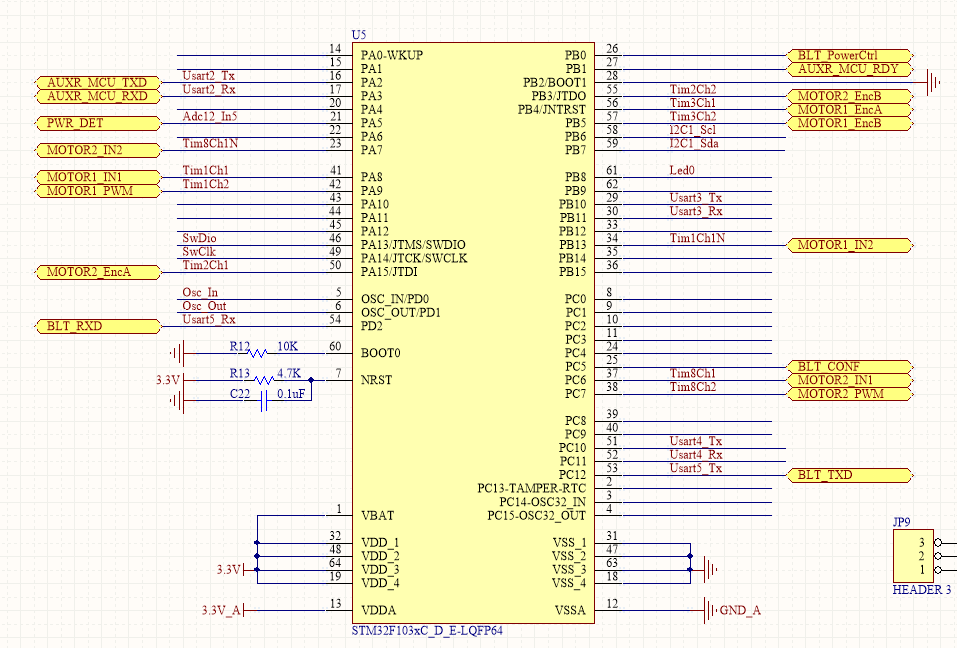Select the MOTOR1_PWM port
The height and width of the screenshot is (648, 957).
97,190
